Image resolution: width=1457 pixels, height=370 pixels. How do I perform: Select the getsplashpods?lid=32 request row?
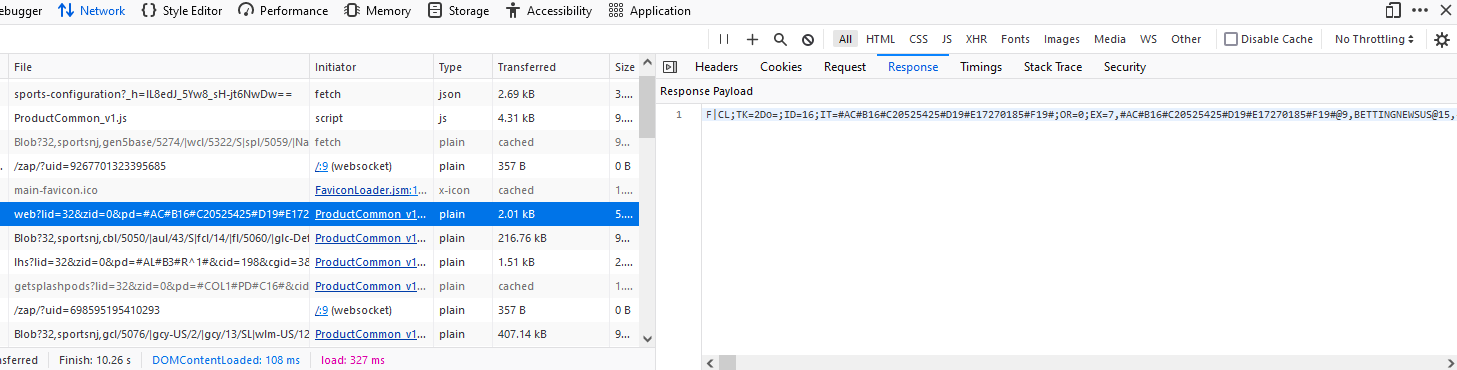pyautogui.click(x=320, y=286)
